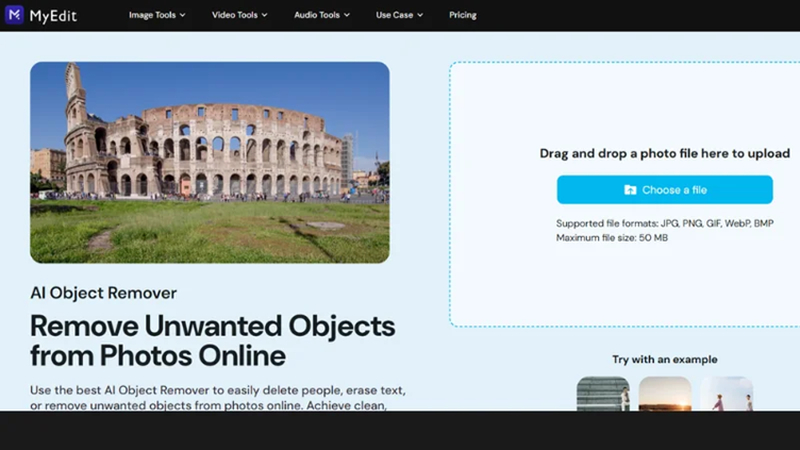Open the Use Case menu
800x450 pixels.
click(x=399, y=15)
